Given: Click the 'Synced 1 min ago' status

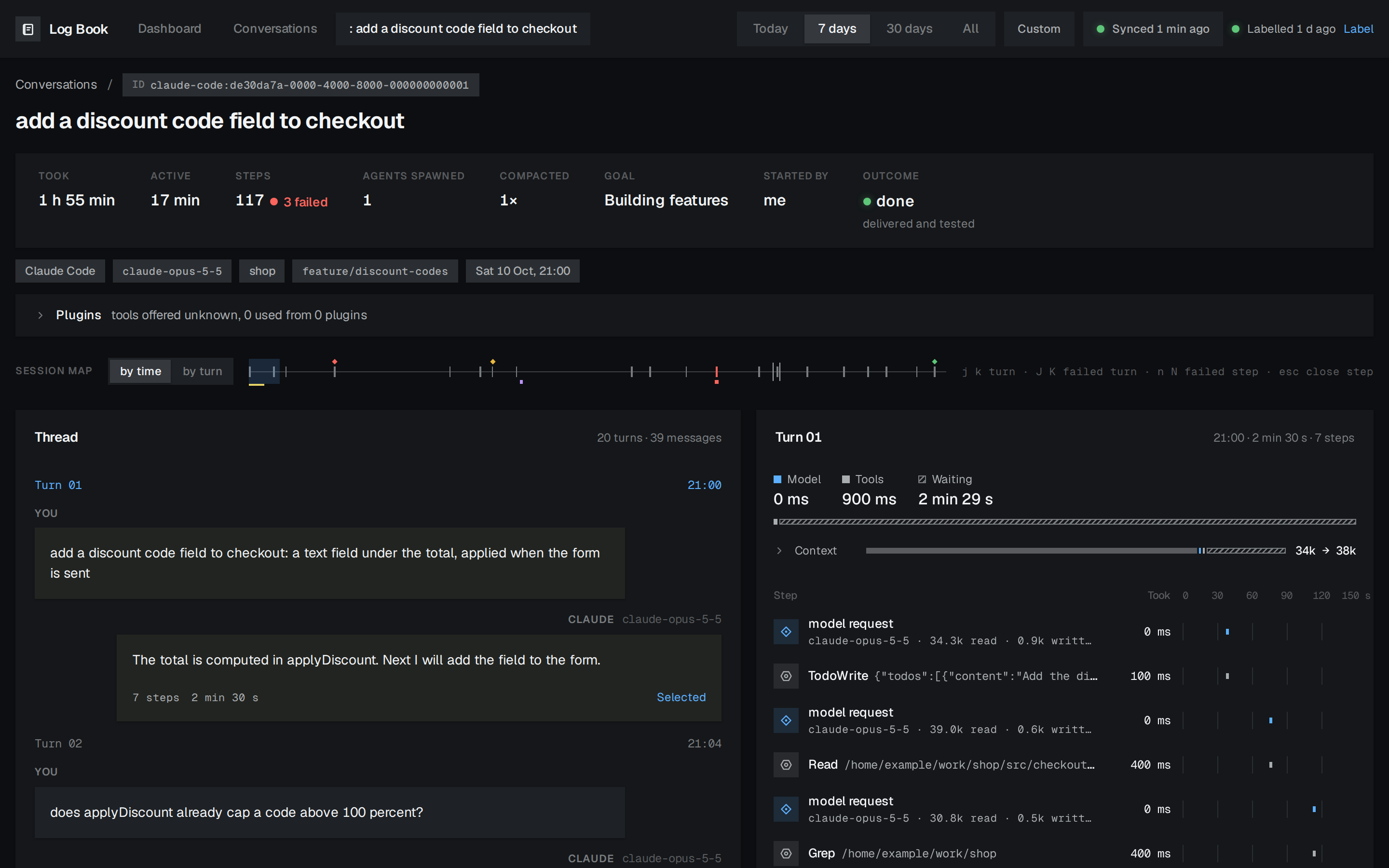Looking at the screenshot, I should click(1153, 29).
